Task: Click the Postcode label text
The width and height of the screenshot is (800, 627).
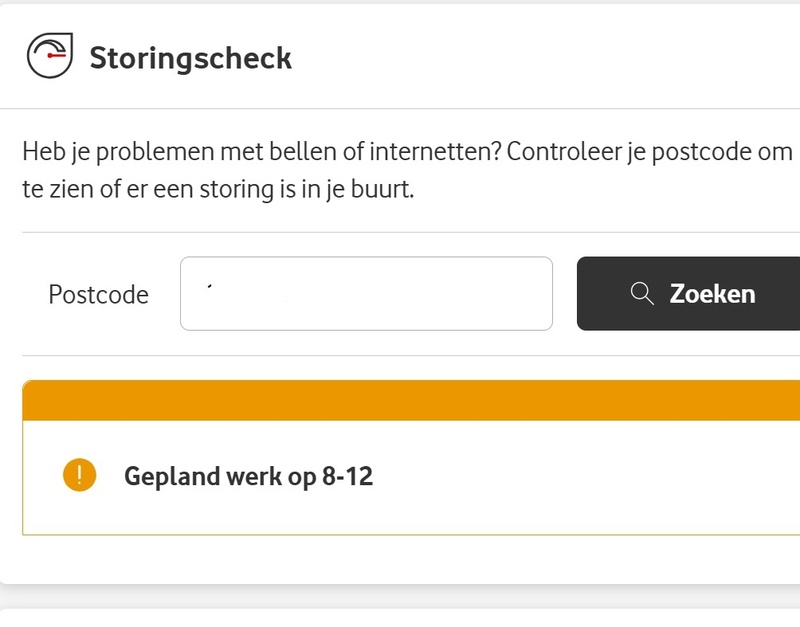Action: (x=97, y=294)
